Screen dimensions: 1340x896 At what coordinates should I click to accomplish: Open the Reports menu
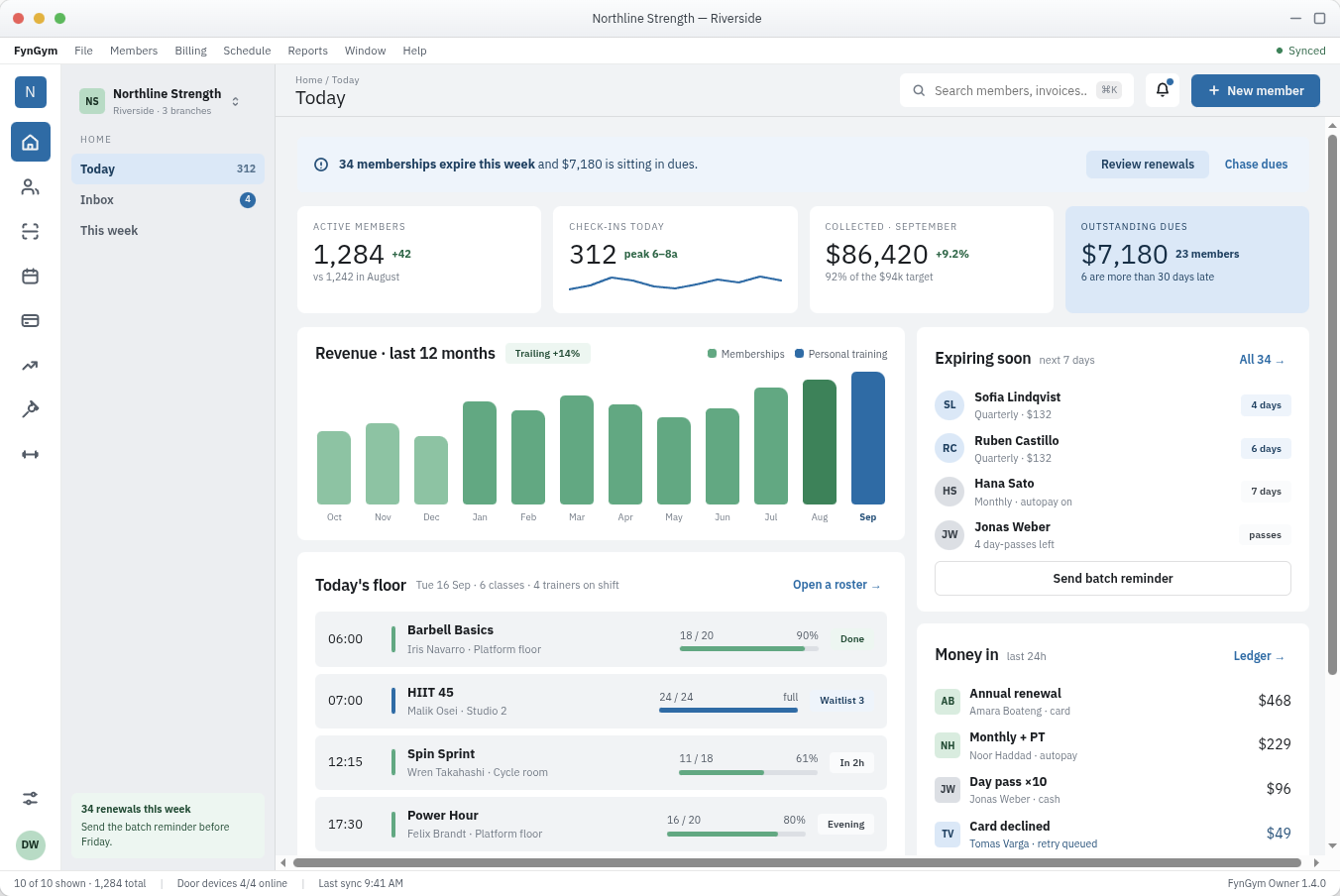(x=307, y=51)
